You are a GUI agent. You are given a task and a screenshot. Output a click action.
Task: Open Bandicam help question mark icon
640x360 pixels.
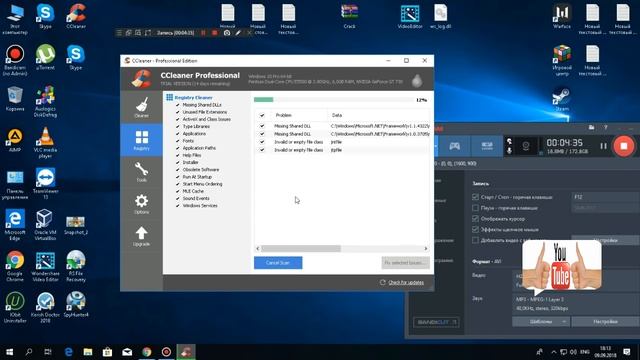(606, 128)
